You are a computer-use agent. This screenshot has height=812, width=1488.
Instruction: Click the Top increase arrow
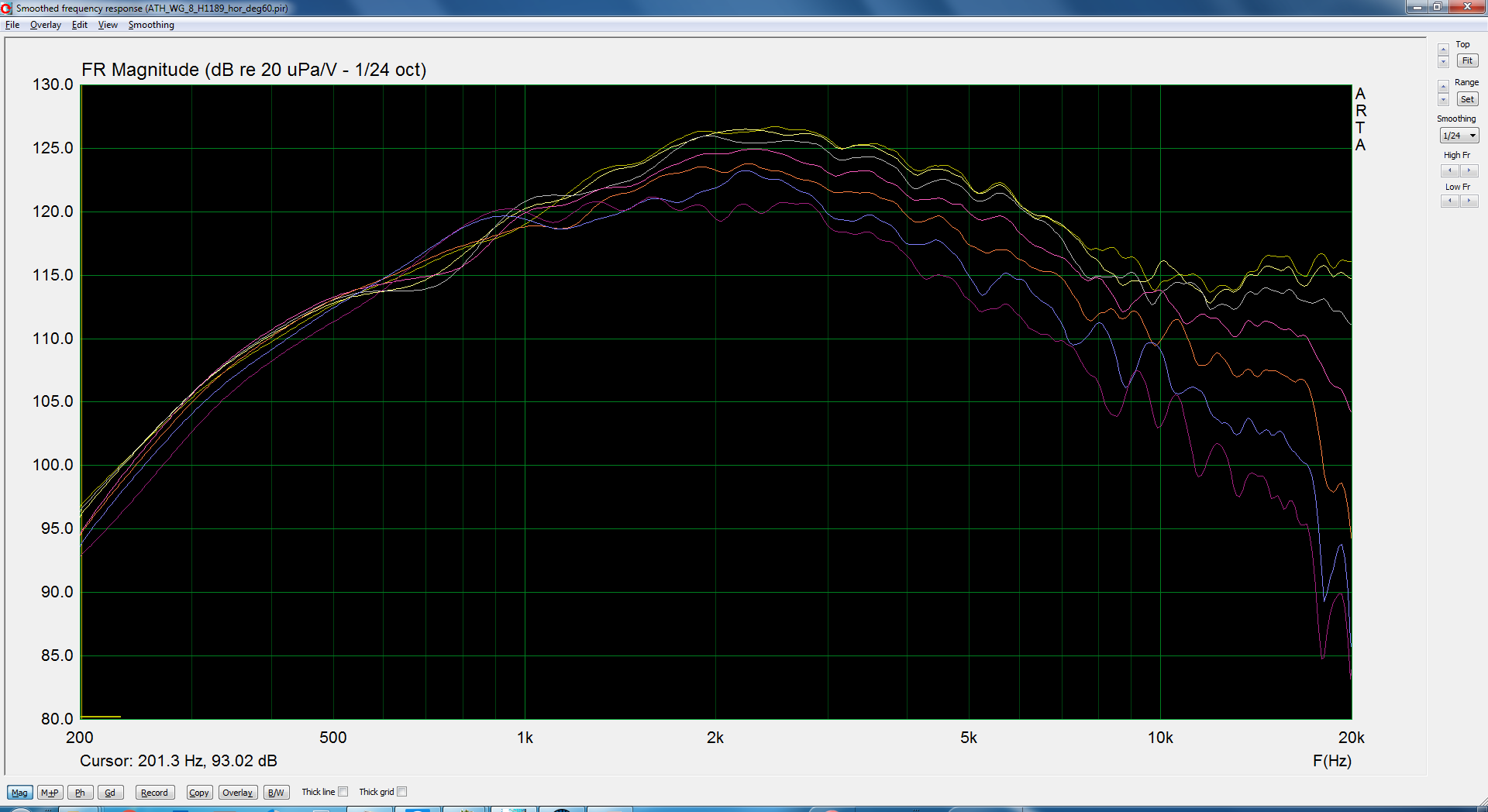[x=1443, y=50]
